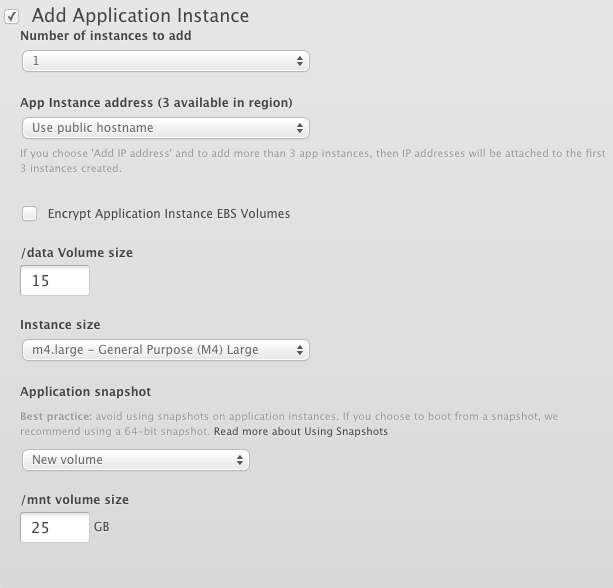Click the Instance size label
The image size is (613, 588).
click(x=60, y=325)
